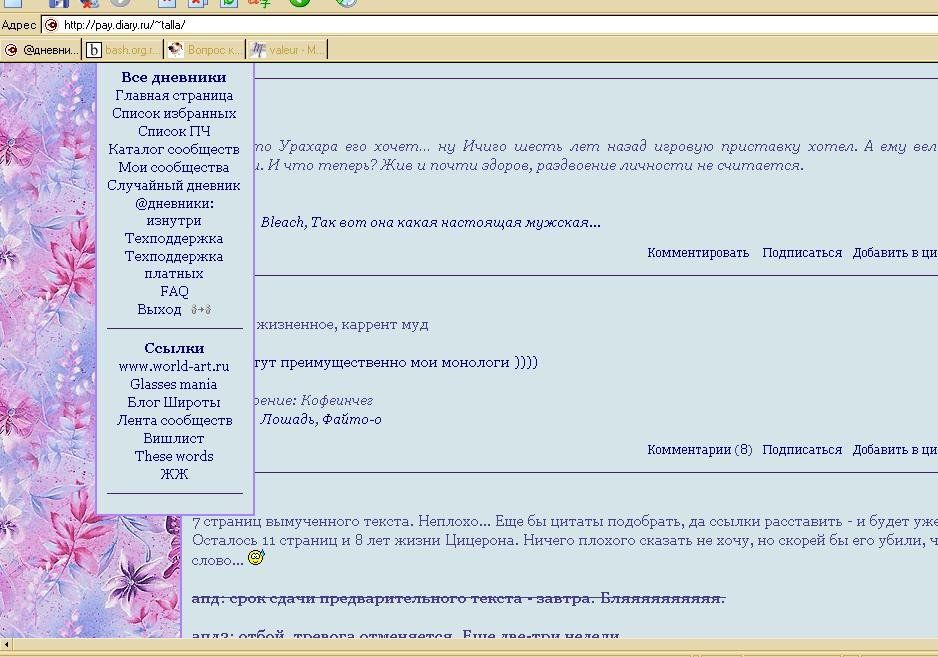Visit Случайный дневник
The height and width of the screenshot is (657, 938).
coord(174,186)
